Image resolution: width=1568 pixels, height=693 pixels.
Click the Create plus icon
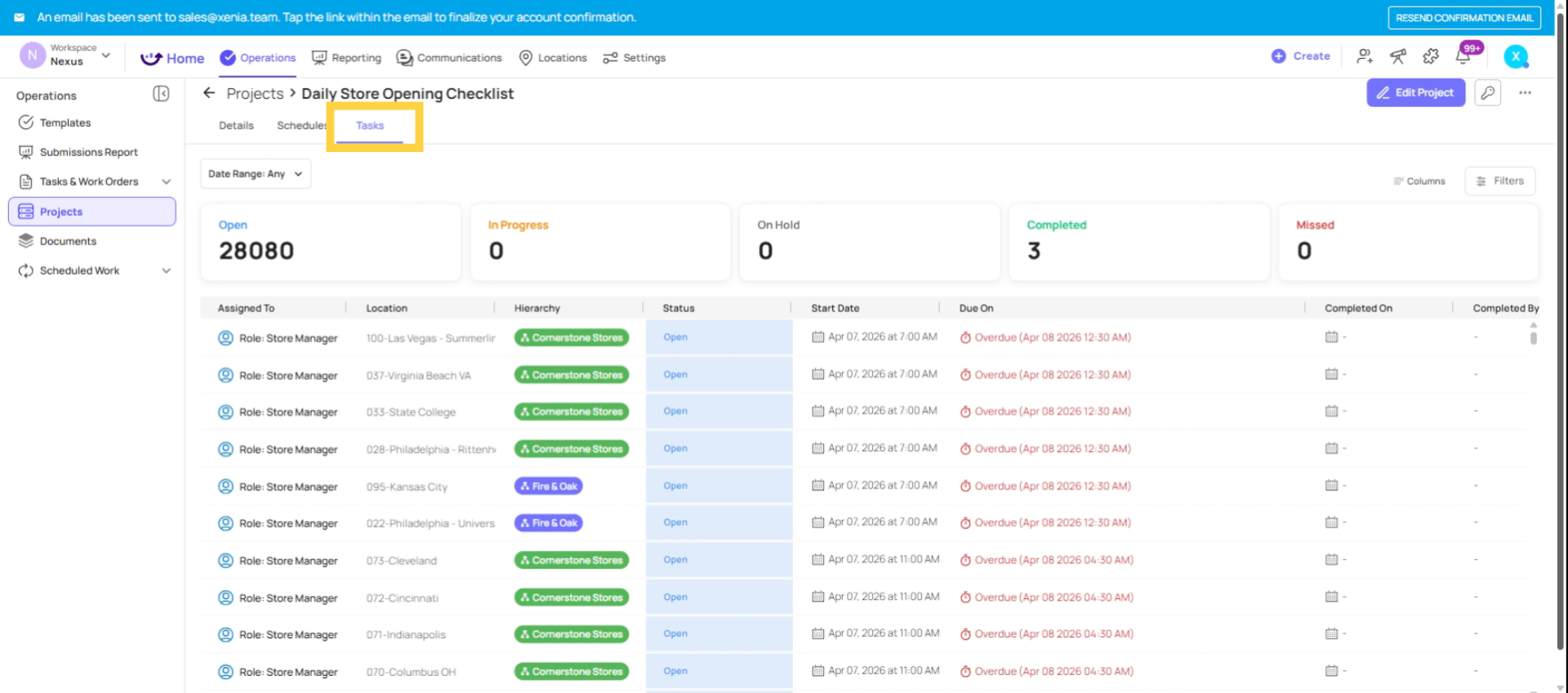(1278, 56)
